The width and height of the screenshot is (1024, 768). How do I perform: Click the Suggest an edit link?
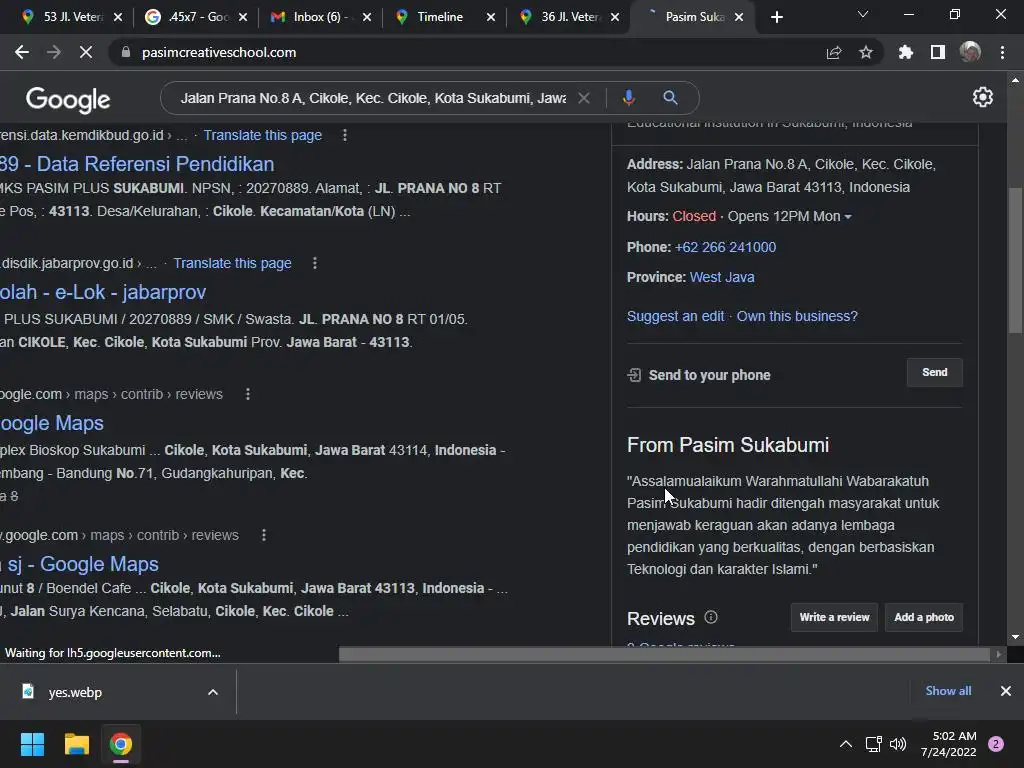coord(675,316)
